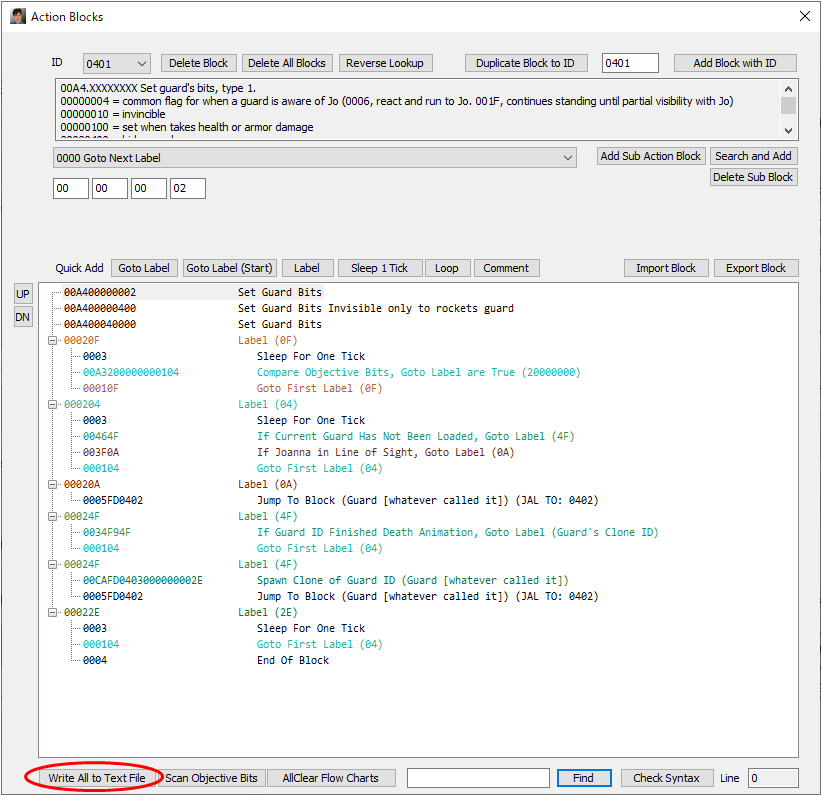Quick add a Sleep 1 Tick command
Screen dimensions: 822x796
coord(379,268)
